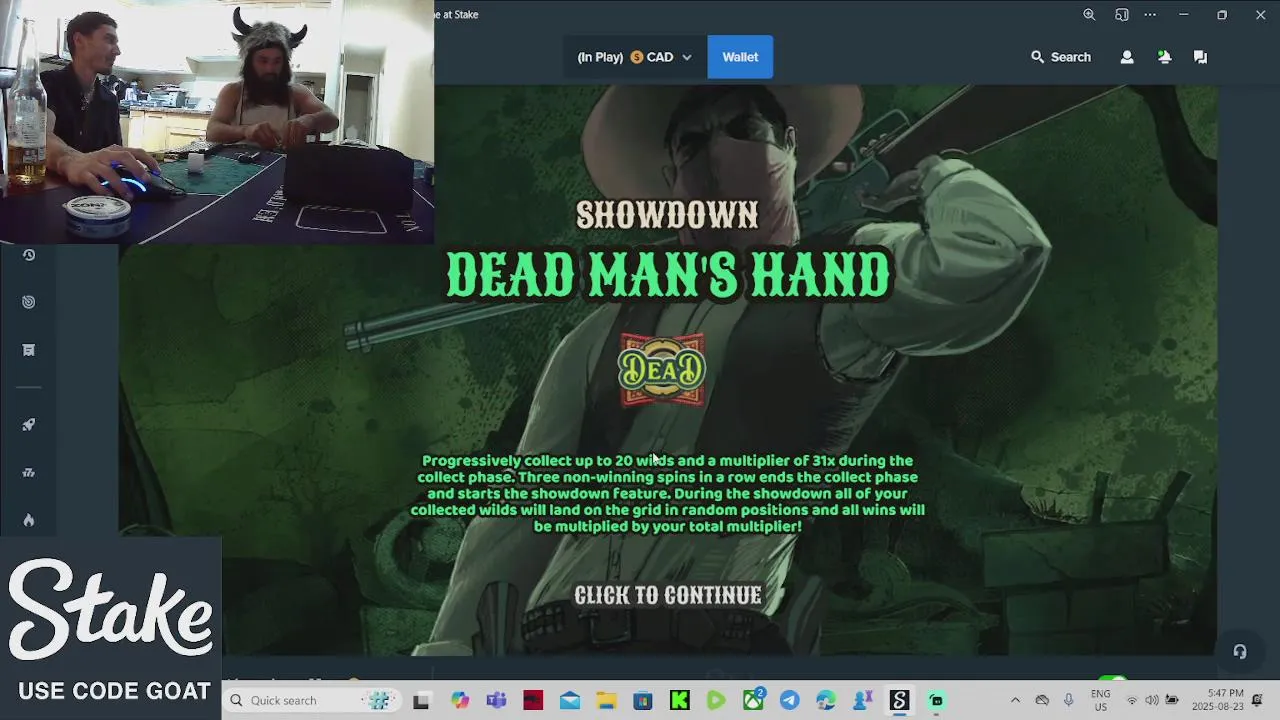Open the sliders sidebar icon
The width and height of the screenshot is (1280, 720).
(x=29, y=473)
